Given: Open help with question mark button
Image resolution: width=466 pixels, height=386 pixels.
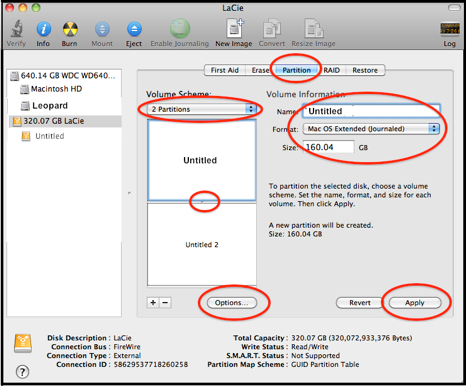Looking at the screenshot, I should click(23, 372).
